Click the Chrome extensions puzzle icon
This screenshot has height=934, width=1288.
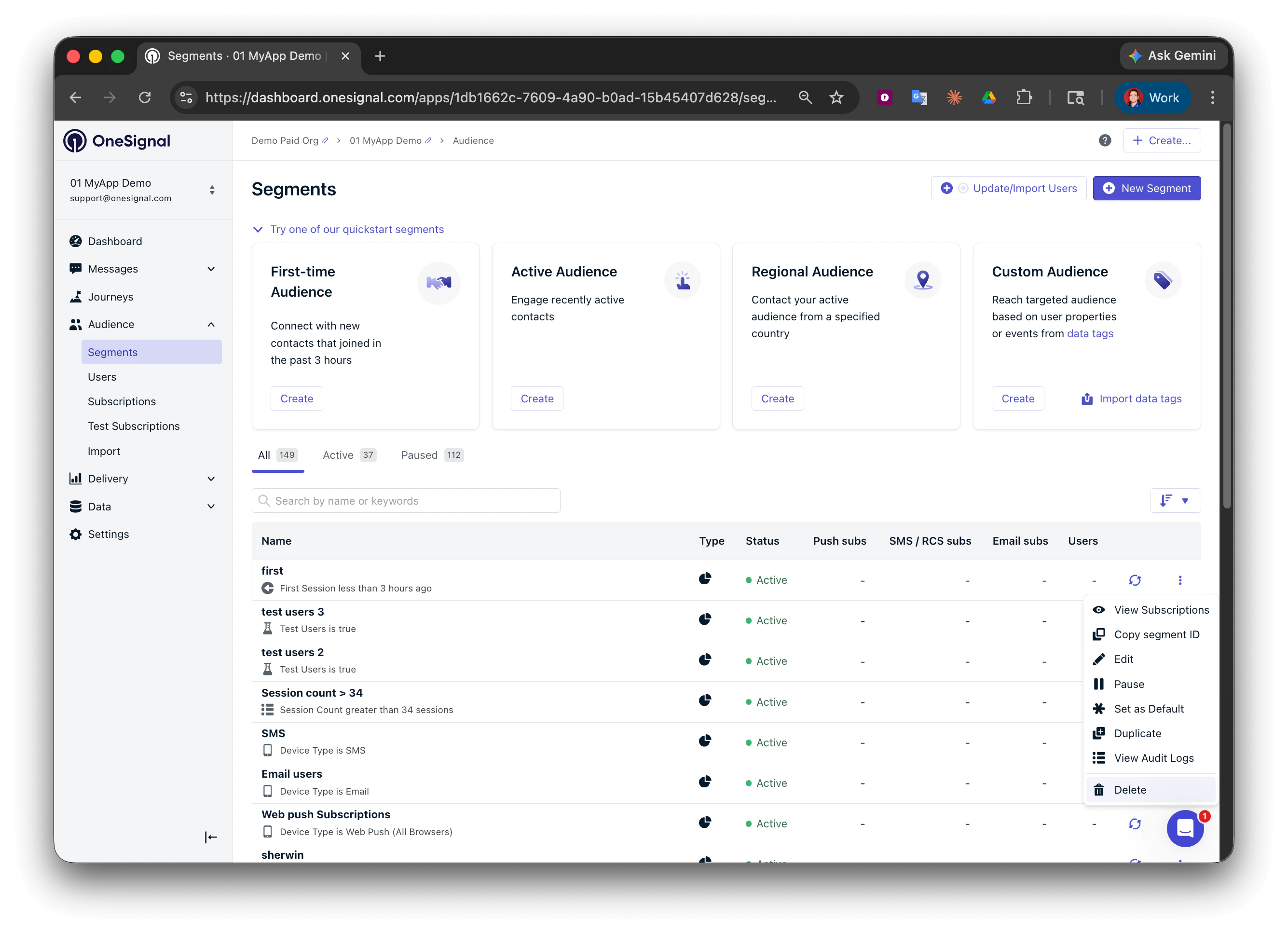[x=1023, y=97]
